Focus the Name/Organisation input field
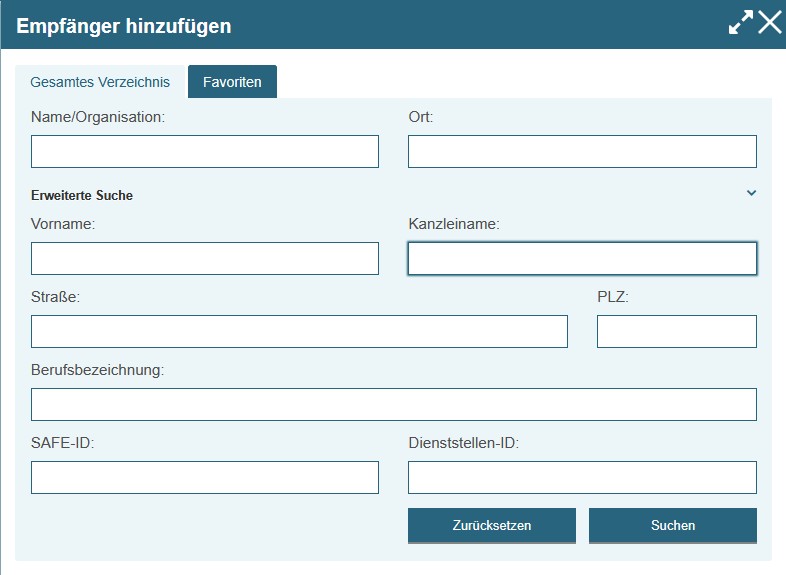 click(205, 151)
